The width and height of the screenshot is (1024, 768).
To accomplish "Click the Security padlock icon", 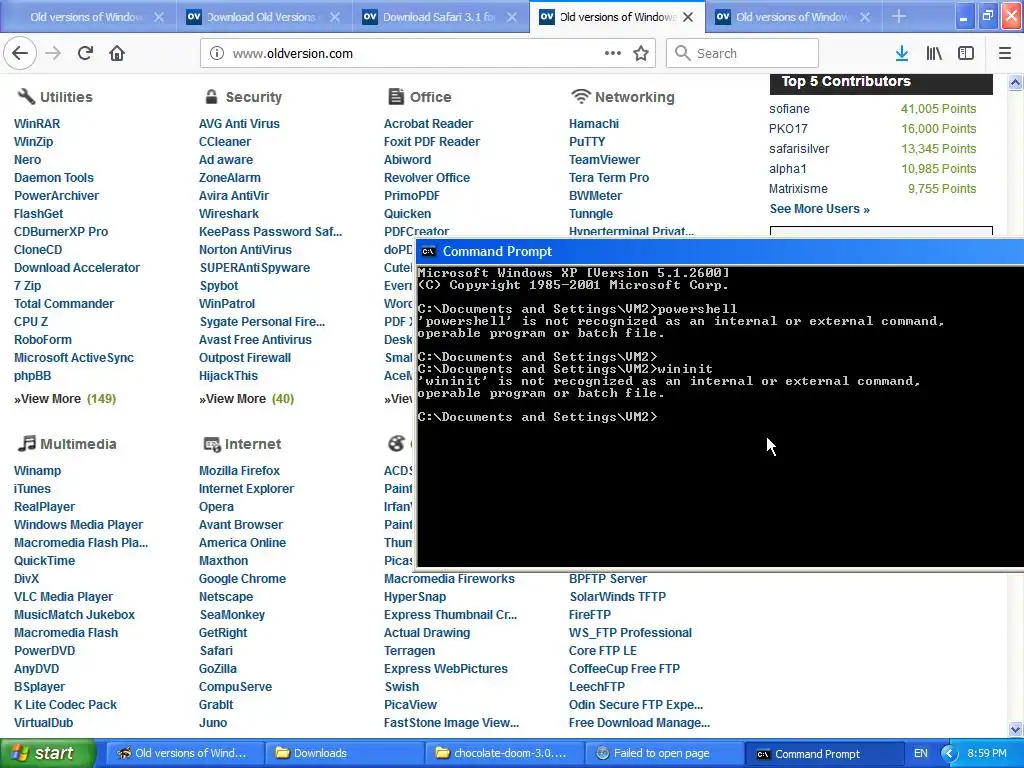I will (211, 97).
